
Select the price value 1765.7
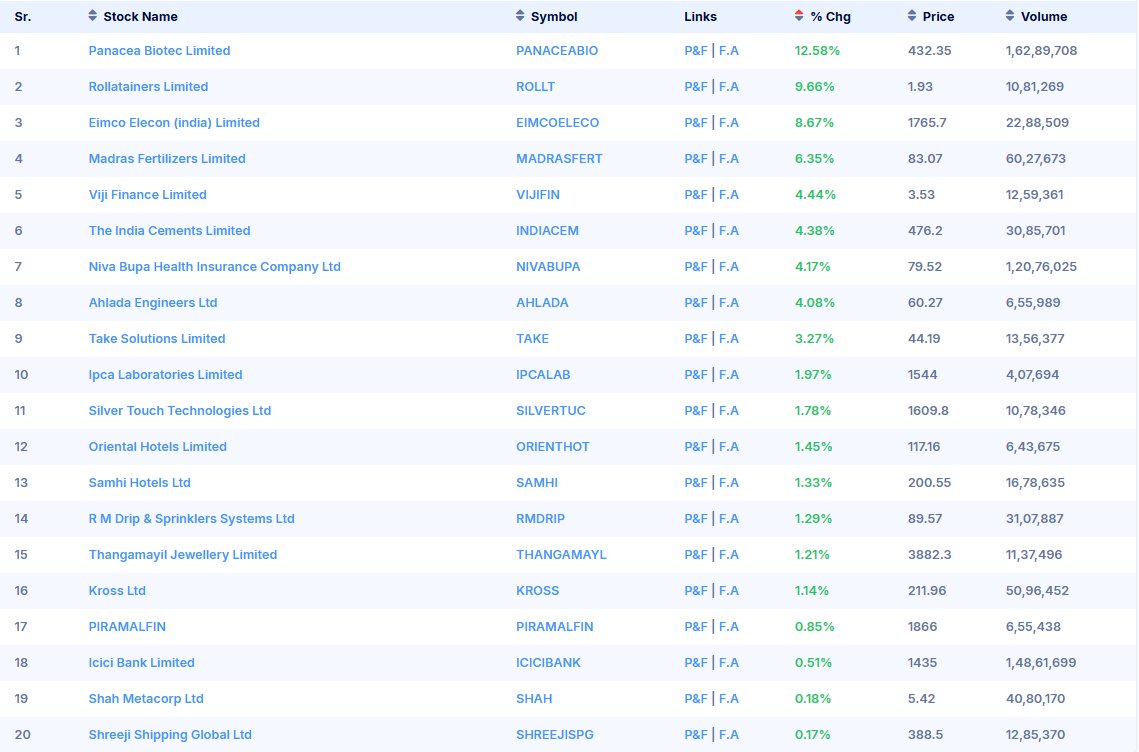[927, 123]
